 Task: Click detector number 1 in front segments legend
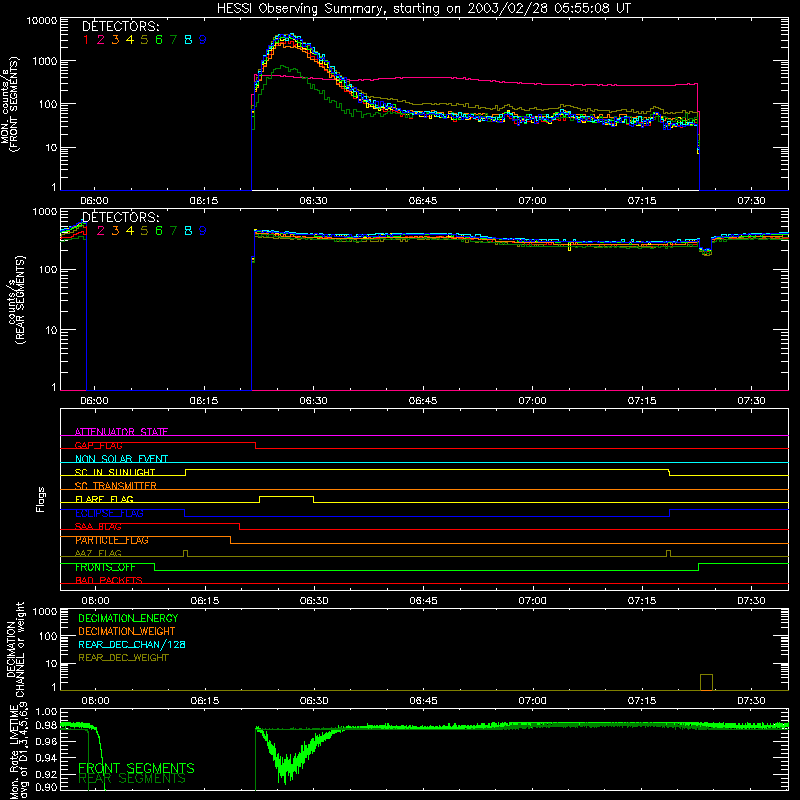pyautogui.click(x=86, y=40)
